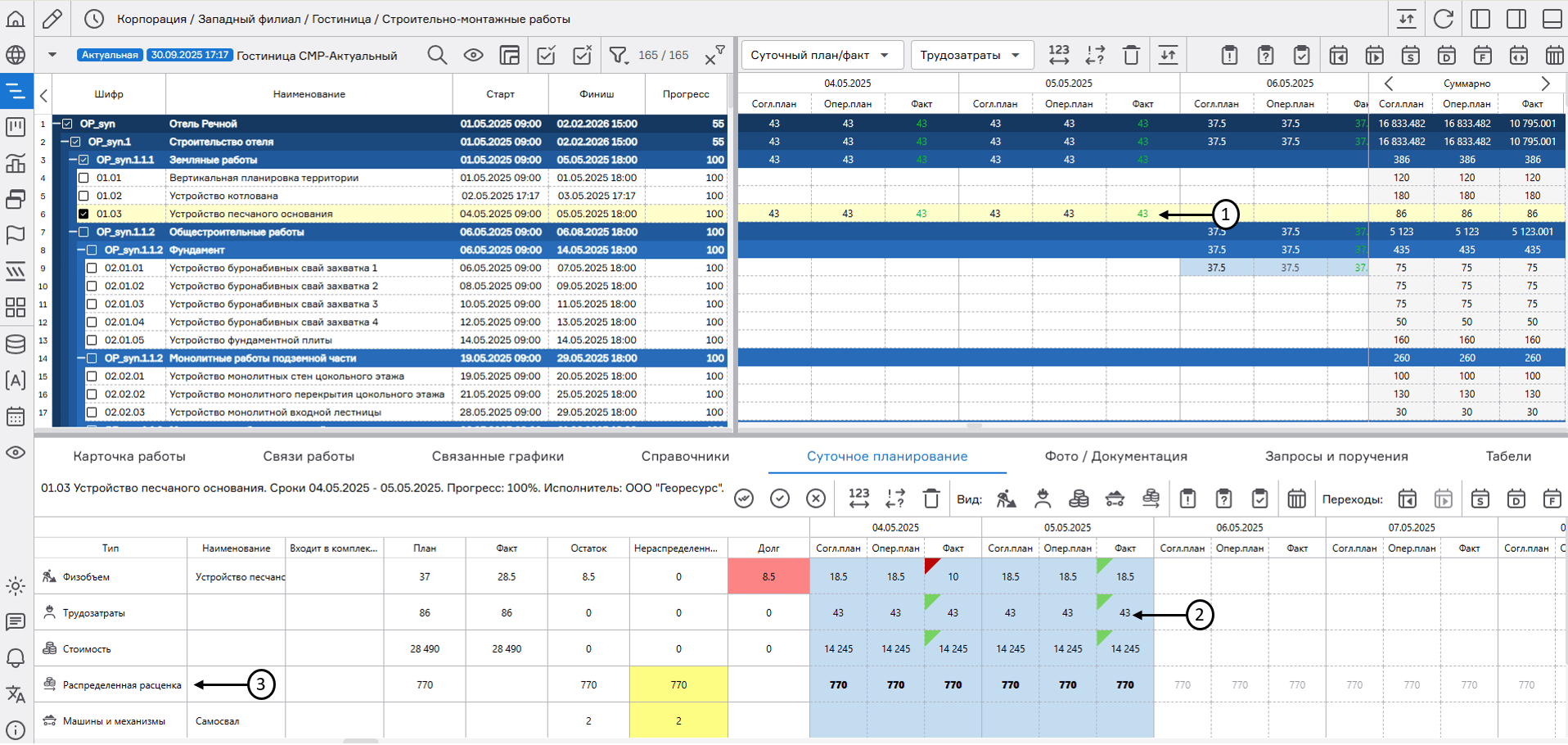Click the history clock icon
Screen dimensions: 1568x745
pyautogui.click(x=94, y=18)
